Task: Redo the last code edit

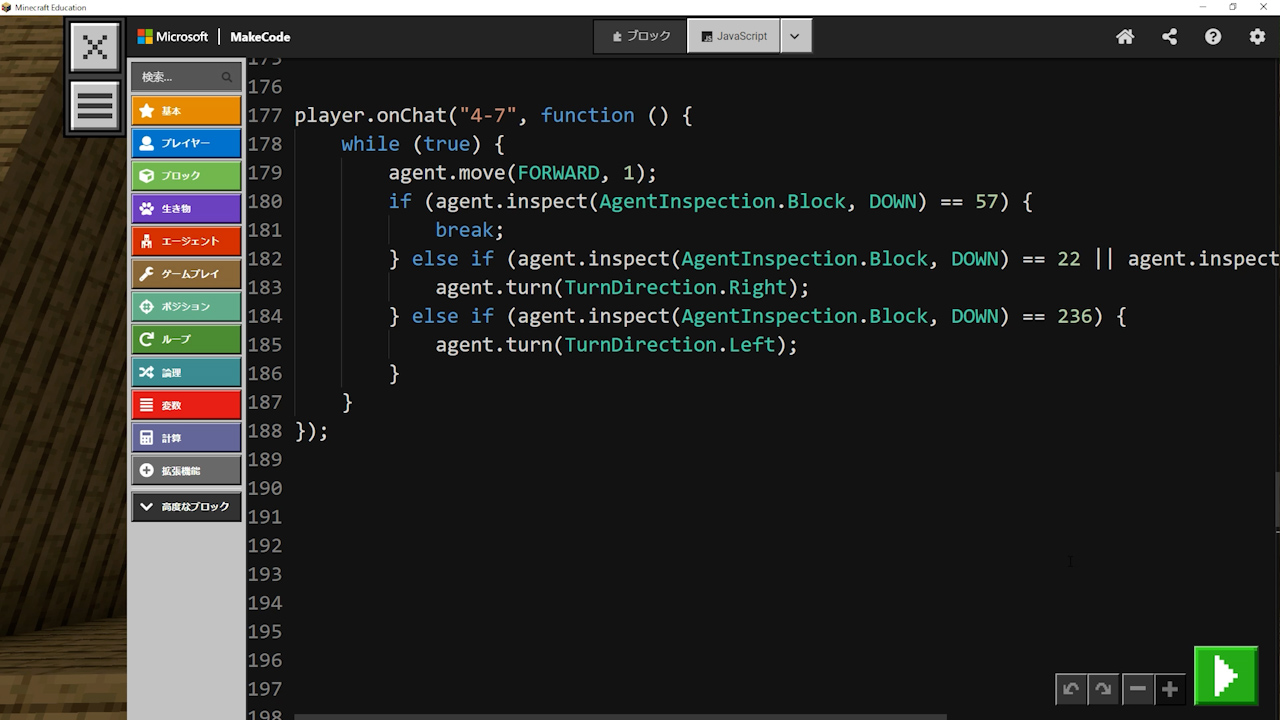Action: pos(1103,689)
